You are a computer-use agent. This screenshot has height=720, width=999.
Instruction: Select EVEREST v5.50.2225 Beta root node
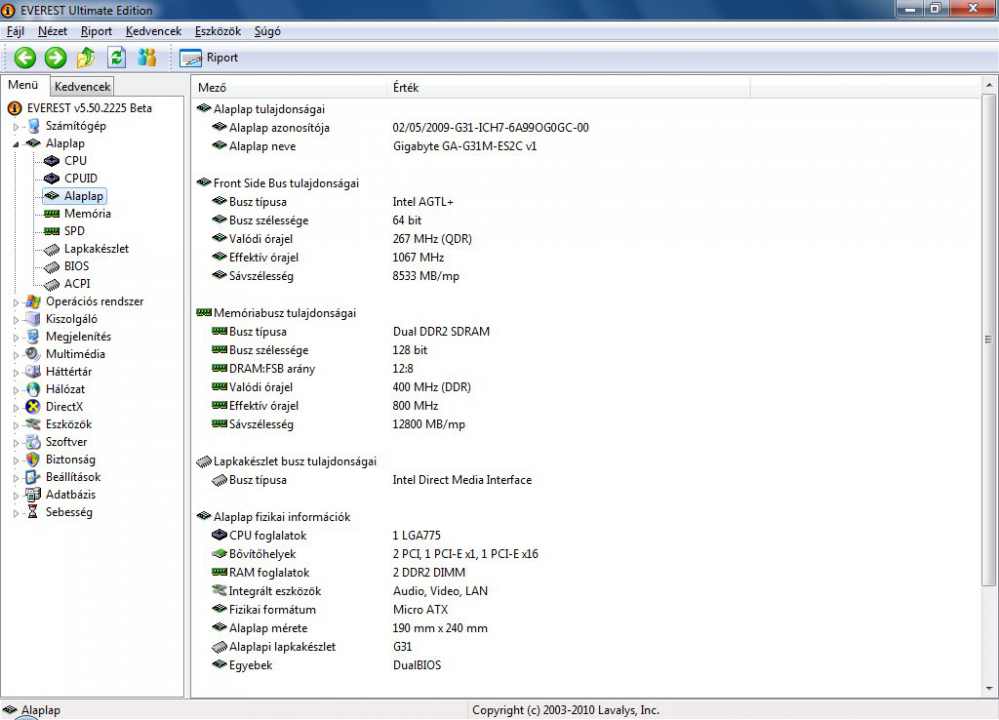tap(89, 108)
